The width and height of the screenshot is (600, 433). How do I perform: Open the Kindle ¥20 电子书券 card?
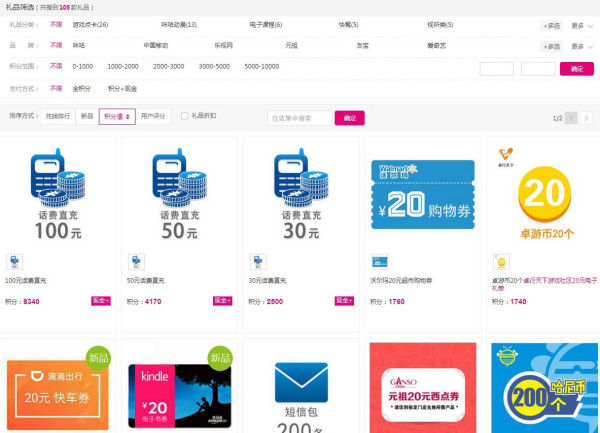coord(178,388)
